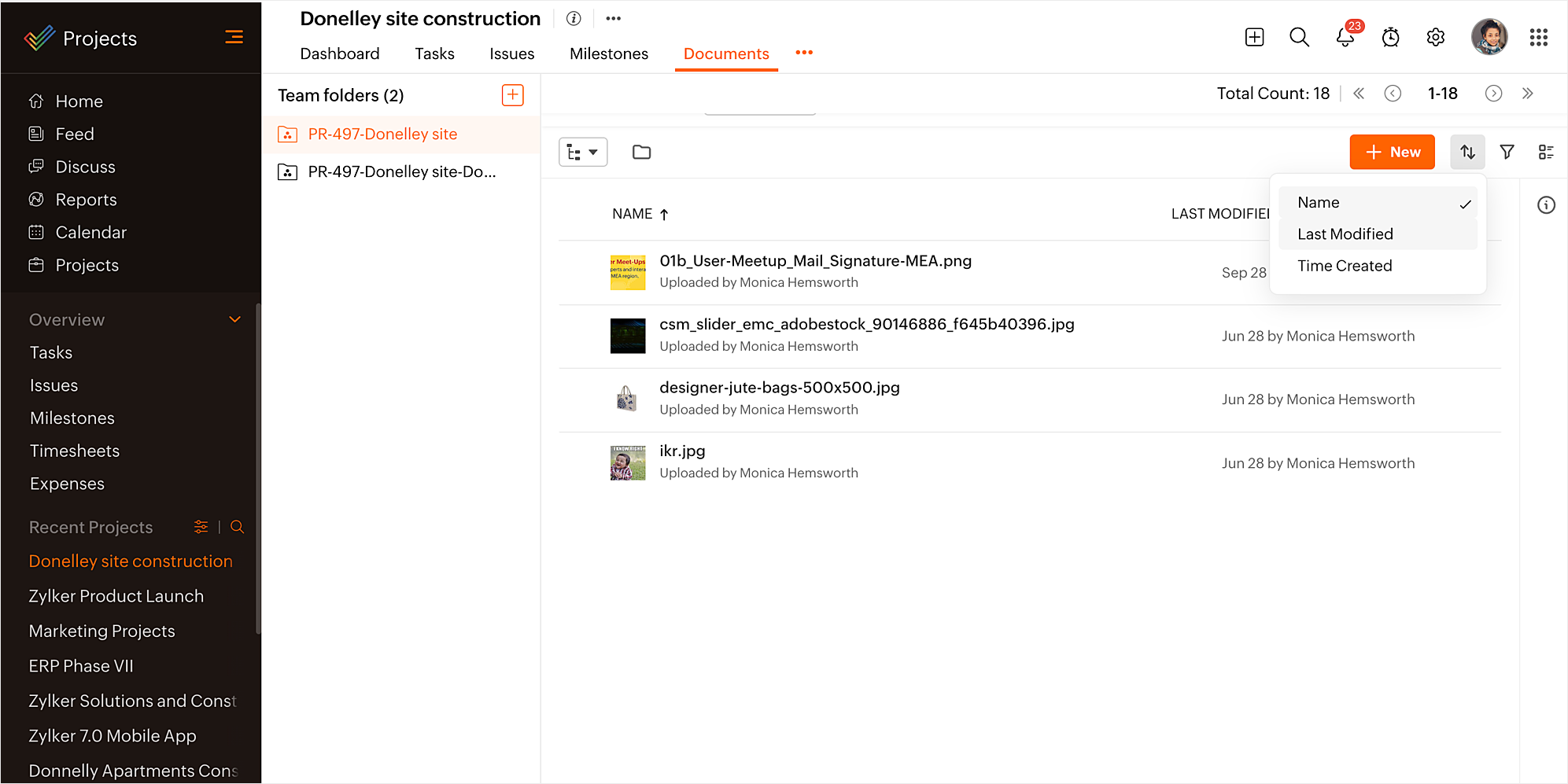Open project info icon beside the title
1568x784 pixels.
coord(574,18)
